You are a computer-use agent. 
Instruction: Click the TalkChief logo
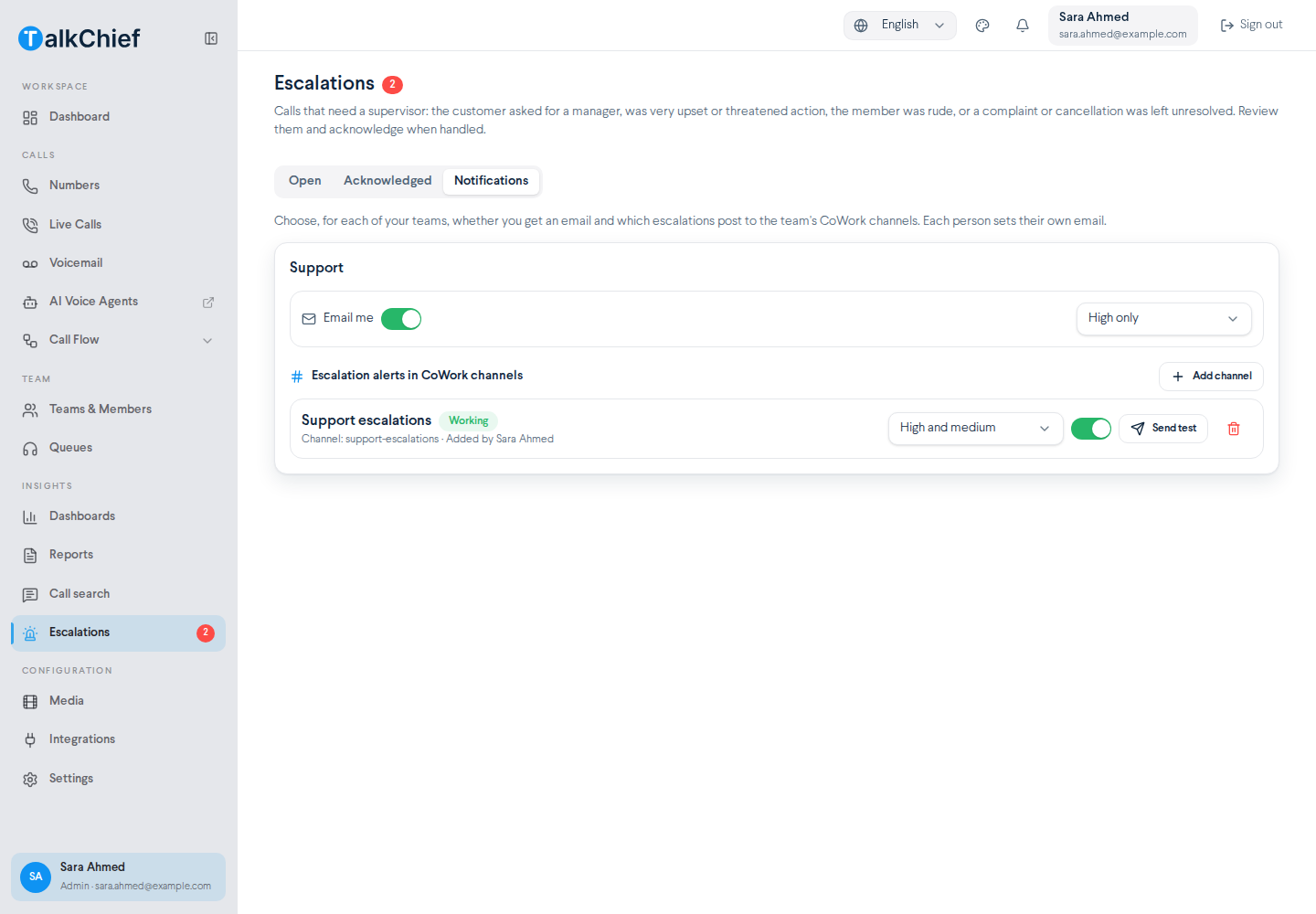[80, 38]
